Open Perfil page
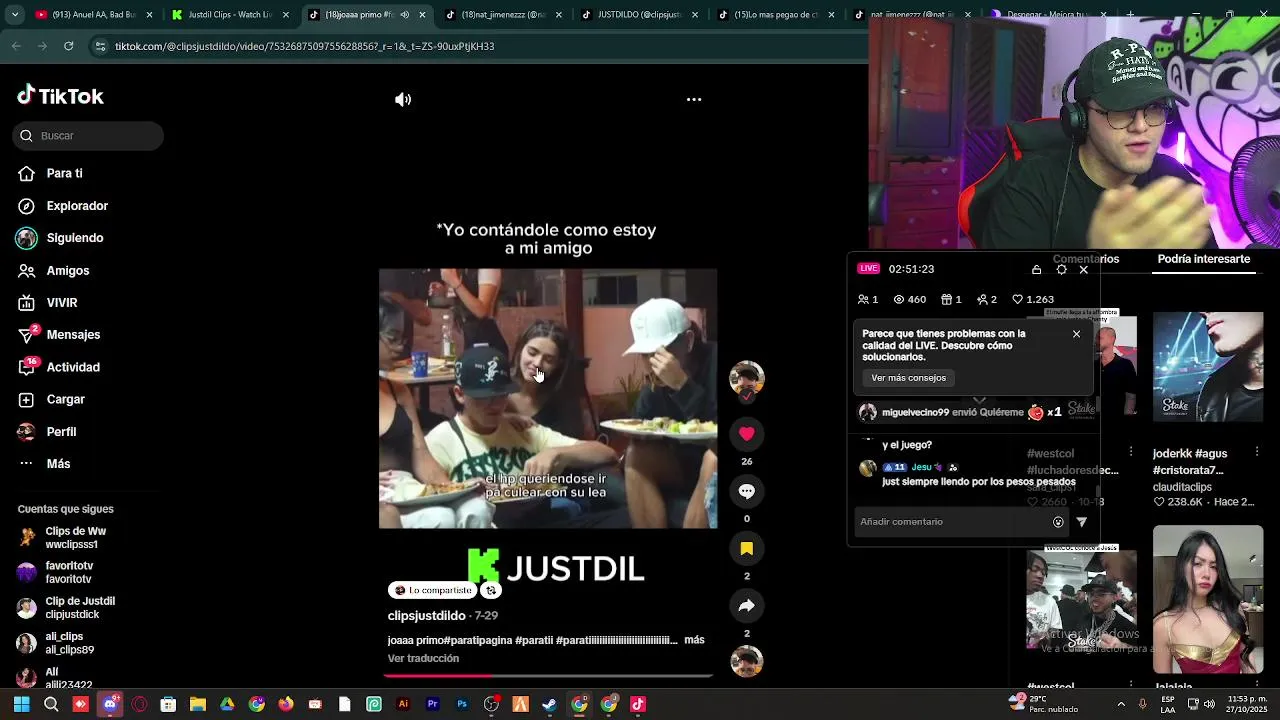The image size is (1280, 720). 60,431
